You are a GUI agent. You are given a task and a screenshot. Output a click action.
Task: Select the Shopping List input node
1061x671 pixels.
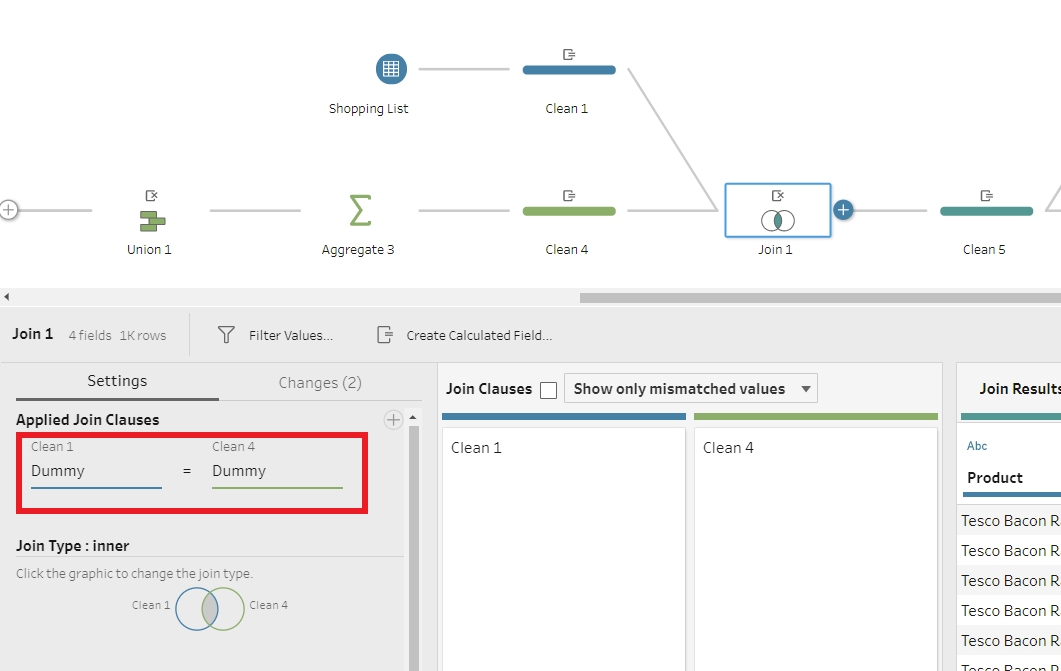[x=391, y=69]
